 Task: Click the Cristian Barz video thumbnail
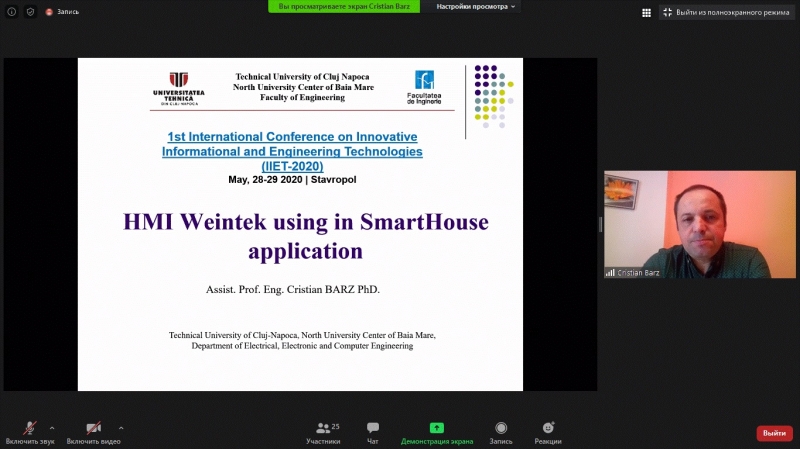click(699, 224)
